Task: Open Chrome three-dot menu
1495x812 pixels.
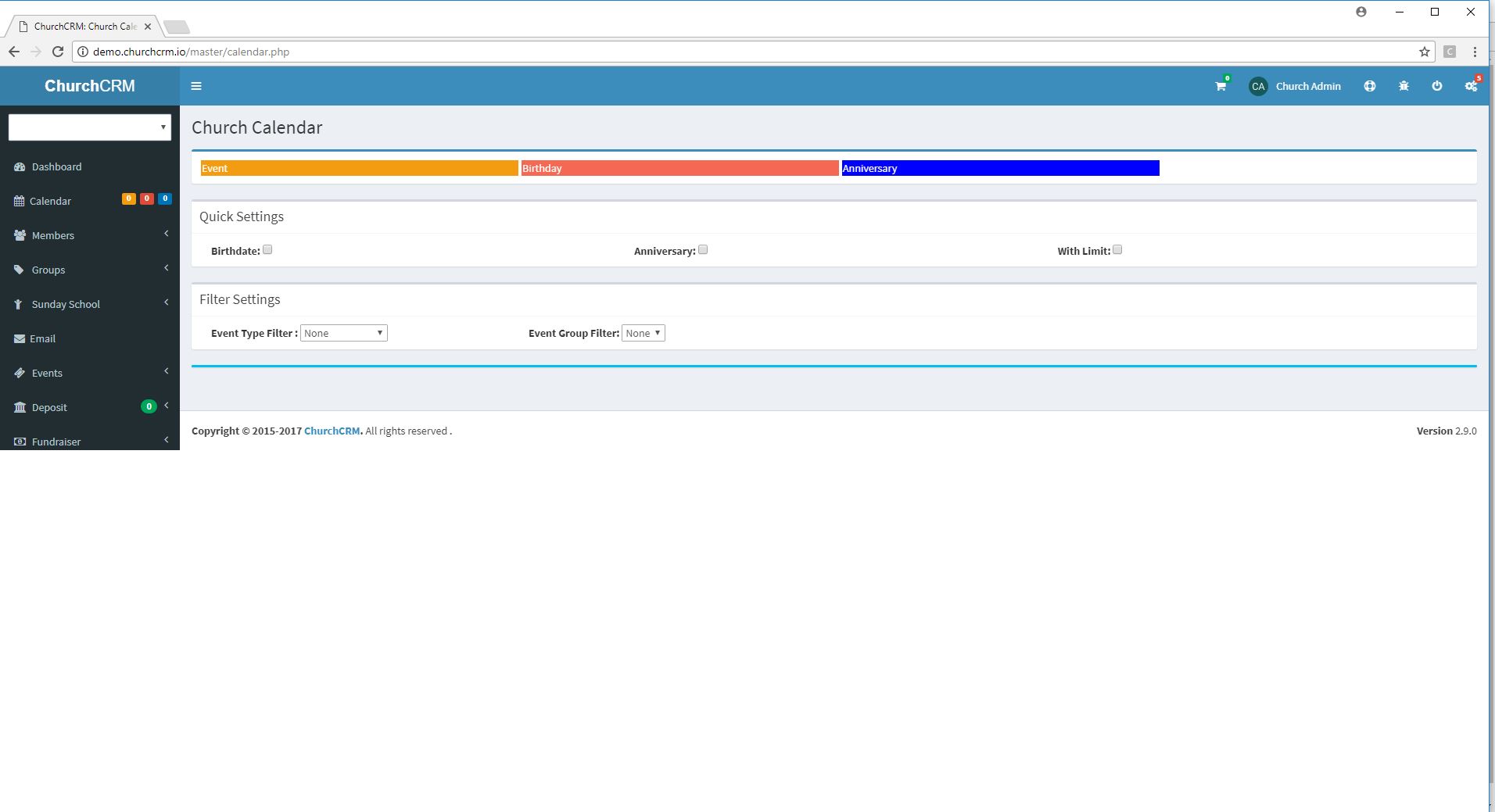Action: pyautogui.click(x=1475, y=52)
